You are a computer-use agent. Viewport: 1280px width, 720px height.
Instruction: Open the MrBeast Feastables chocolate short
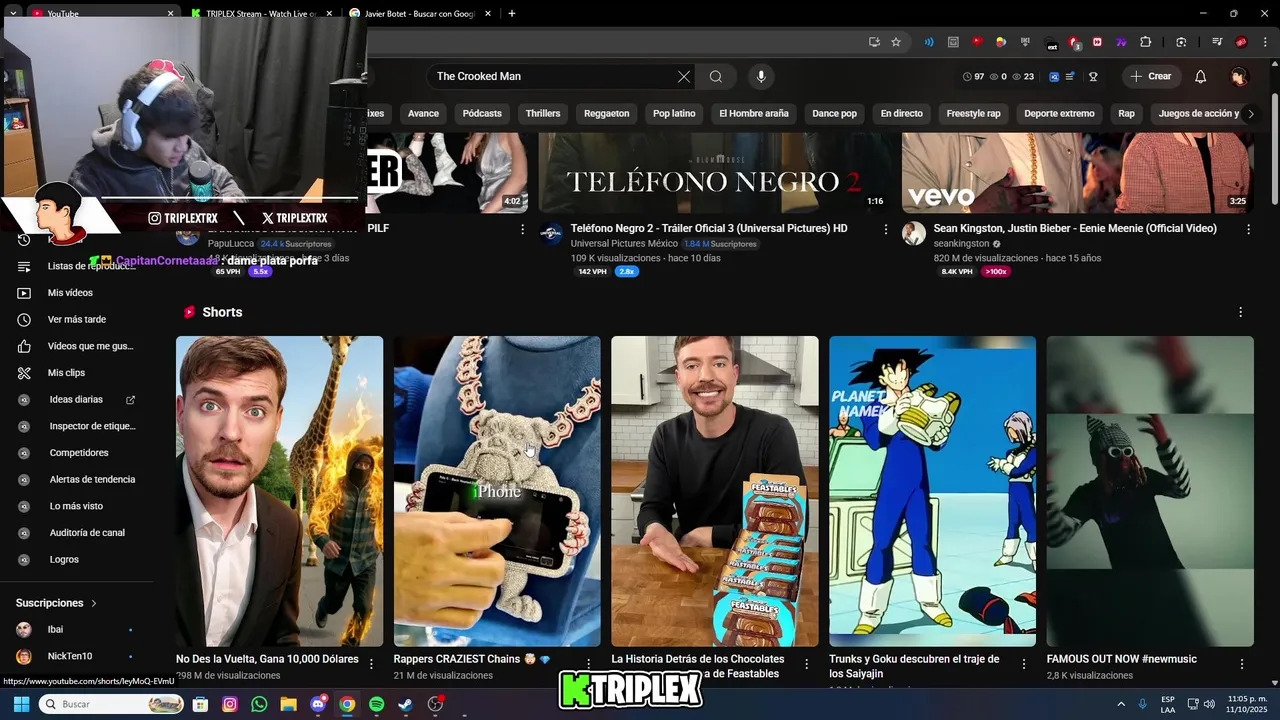coord(715,491)
